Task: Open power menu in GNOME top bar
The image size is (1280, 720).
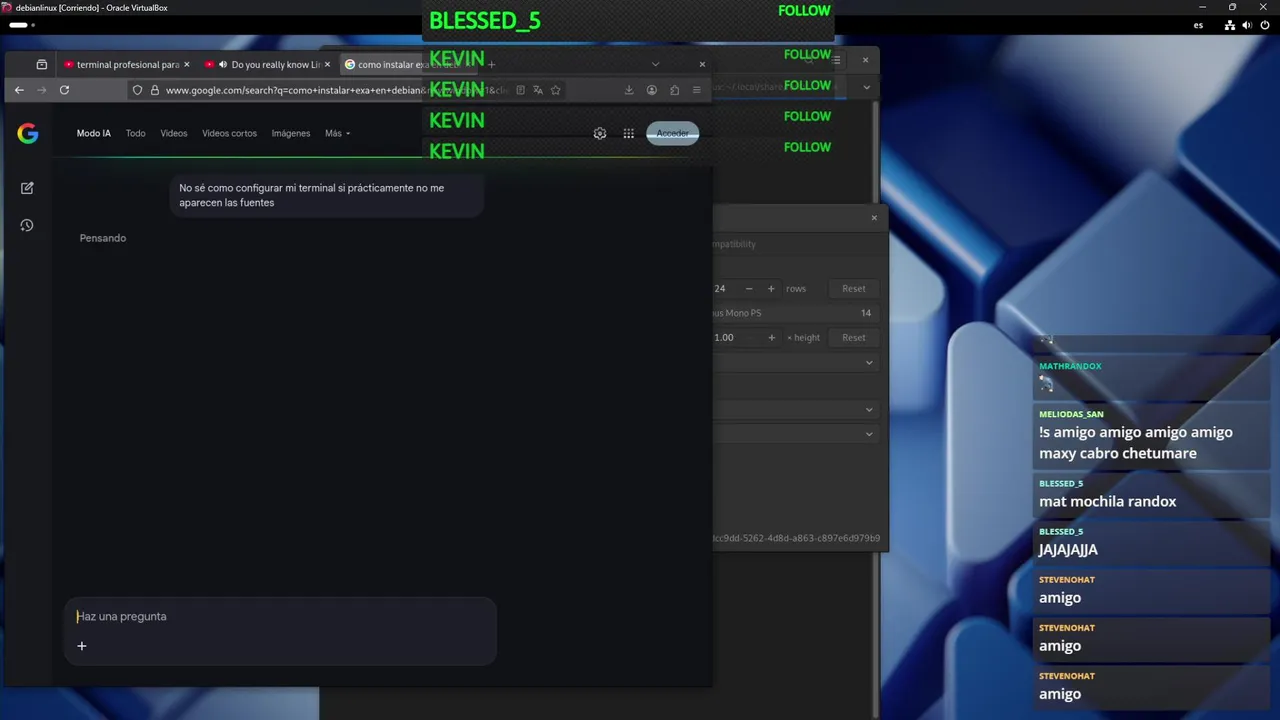Action: 1263,25
